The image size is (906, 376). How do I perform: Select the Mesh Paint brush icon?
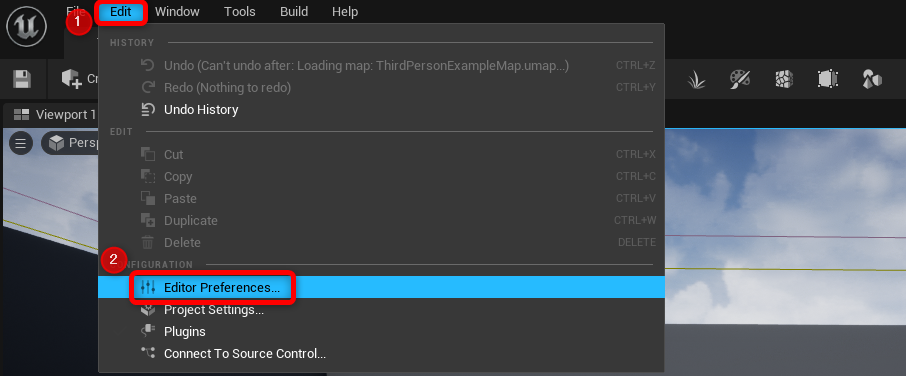[740, 79]
